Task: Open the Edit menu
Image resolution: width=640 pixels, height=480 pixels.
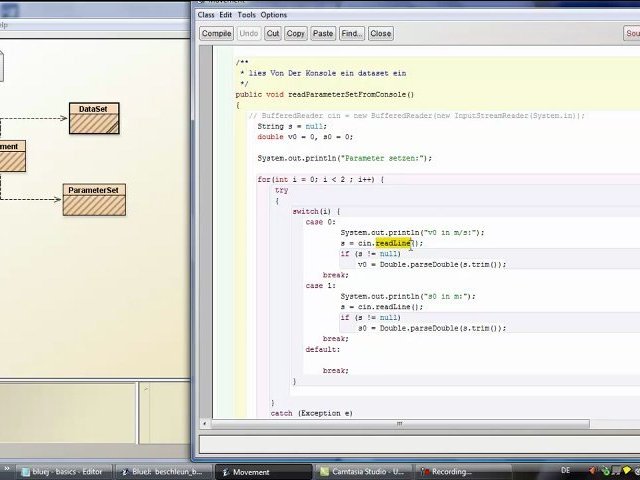Action: (x=227, y=15)
